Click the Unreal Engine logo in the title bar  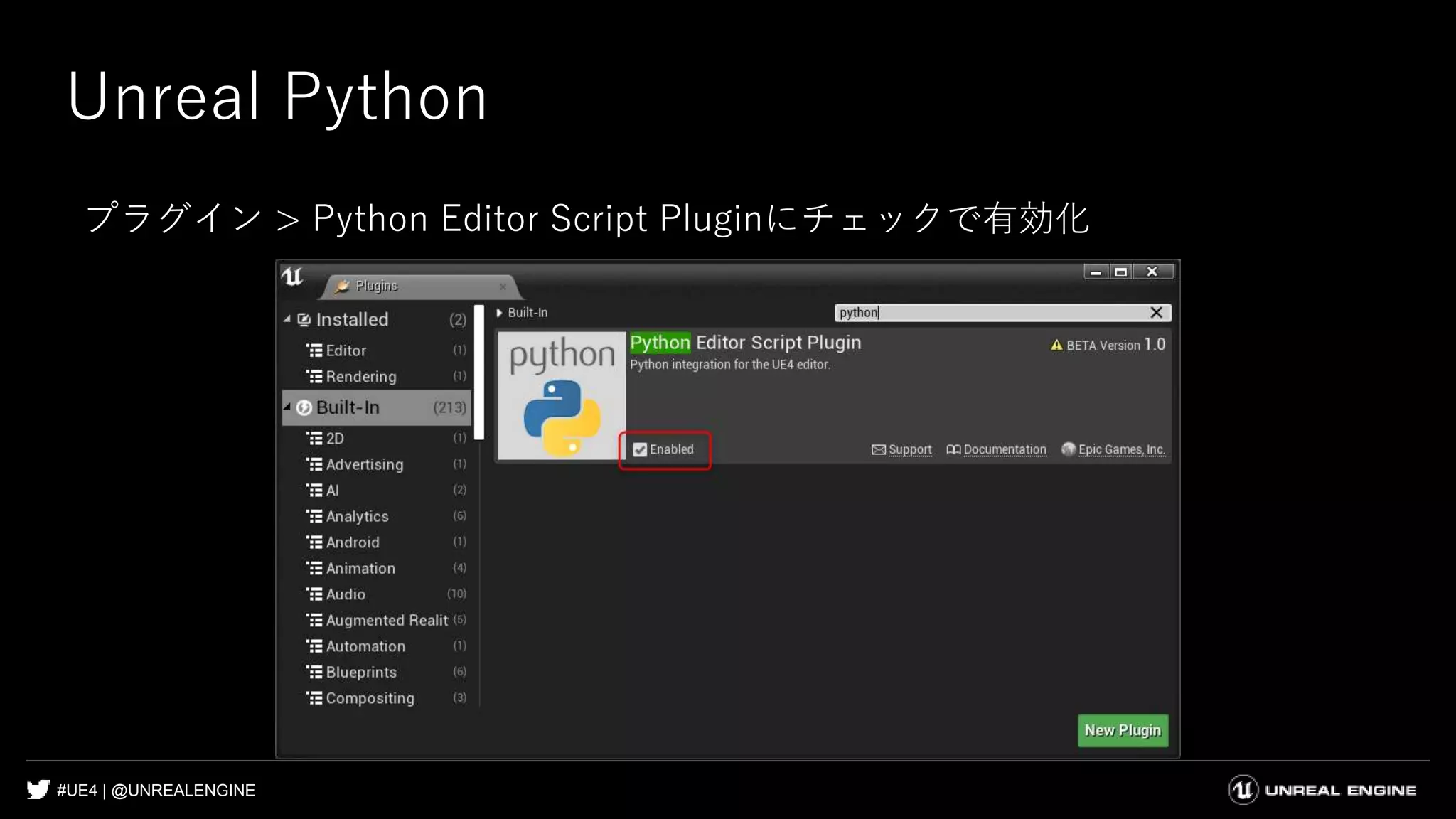(x=292, y=277)
